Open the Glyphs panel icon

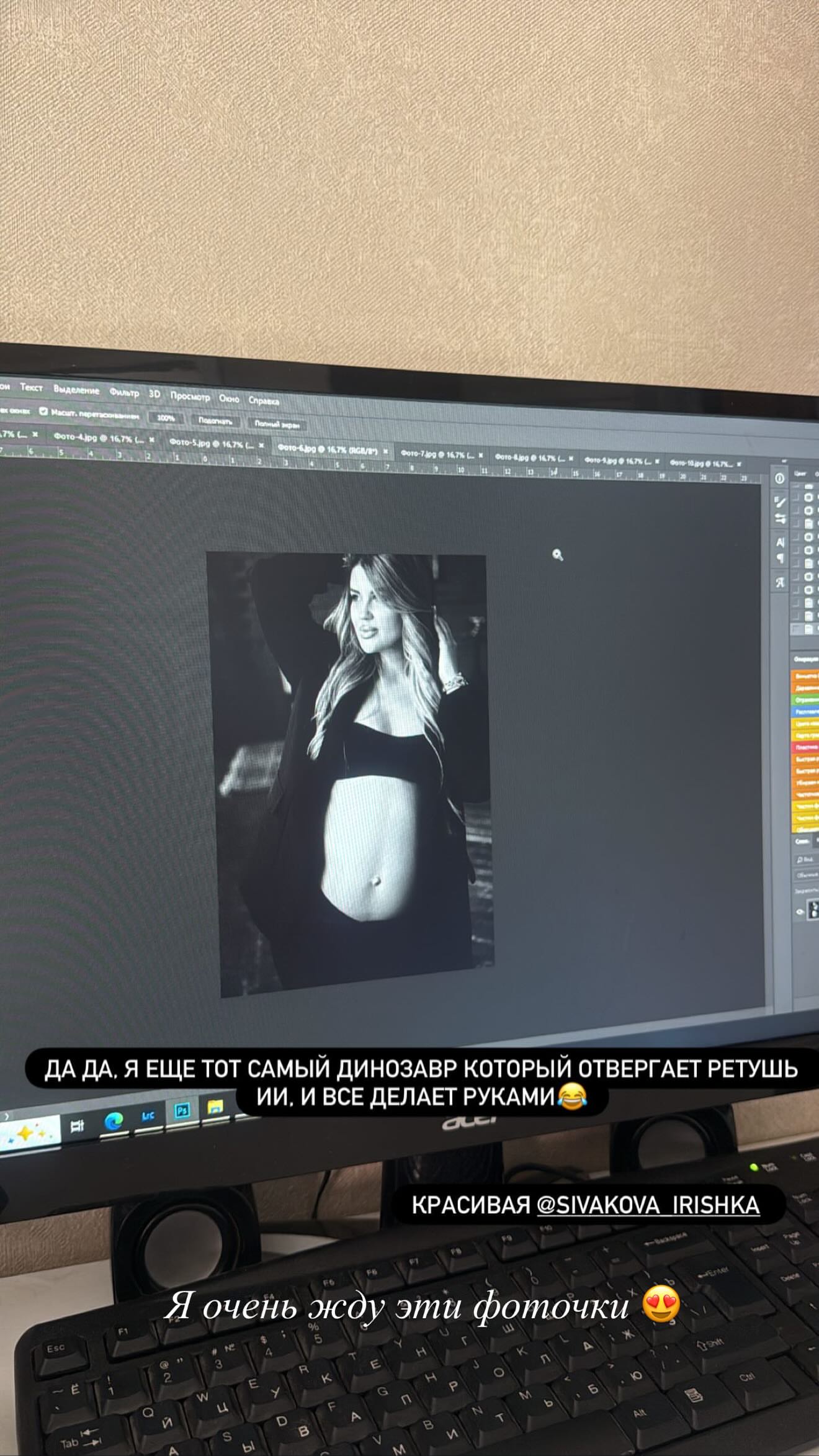[x=780, y=583]
